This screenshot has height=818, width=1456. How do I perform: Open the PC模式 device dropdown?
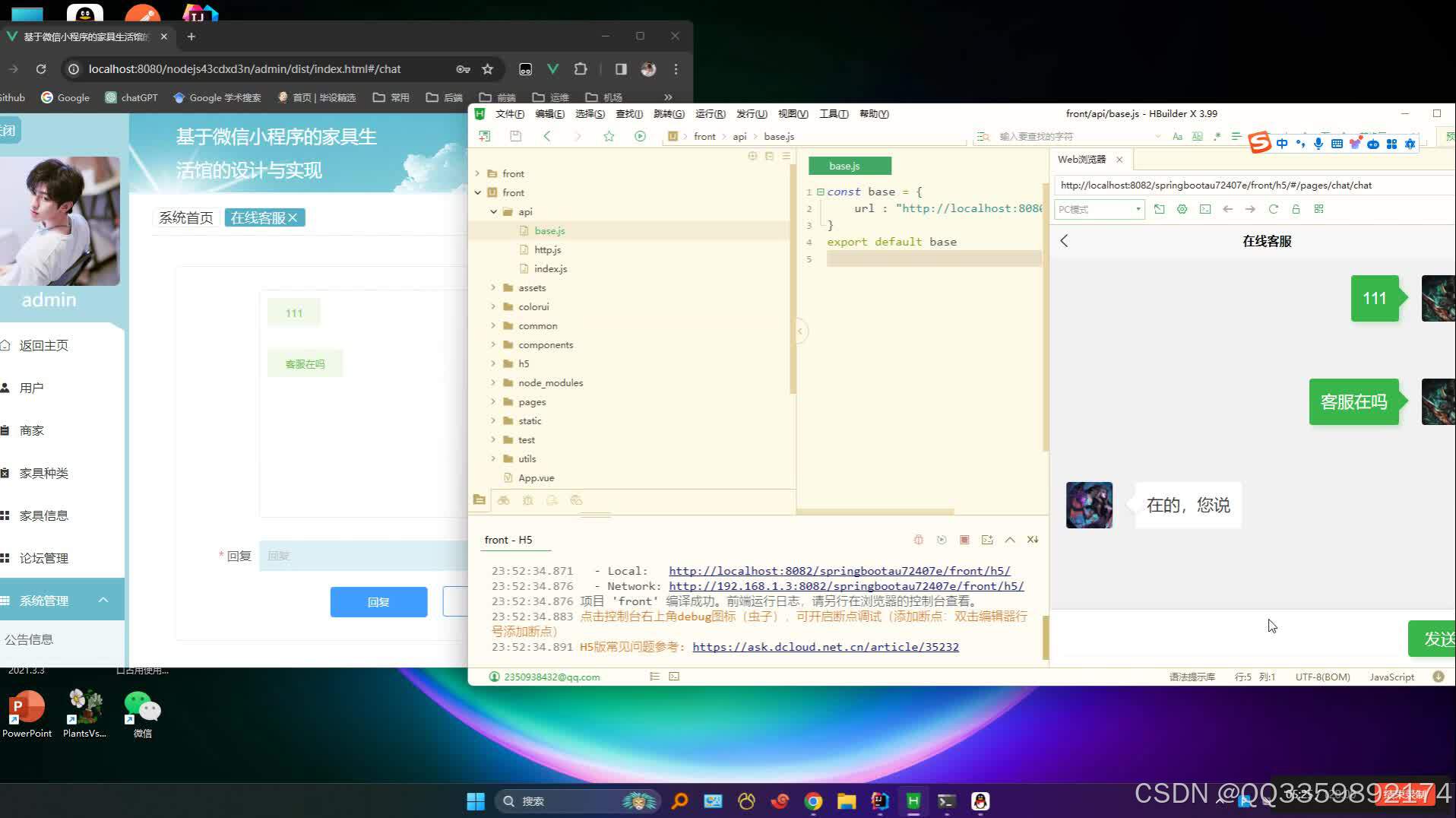[1099, 209]
